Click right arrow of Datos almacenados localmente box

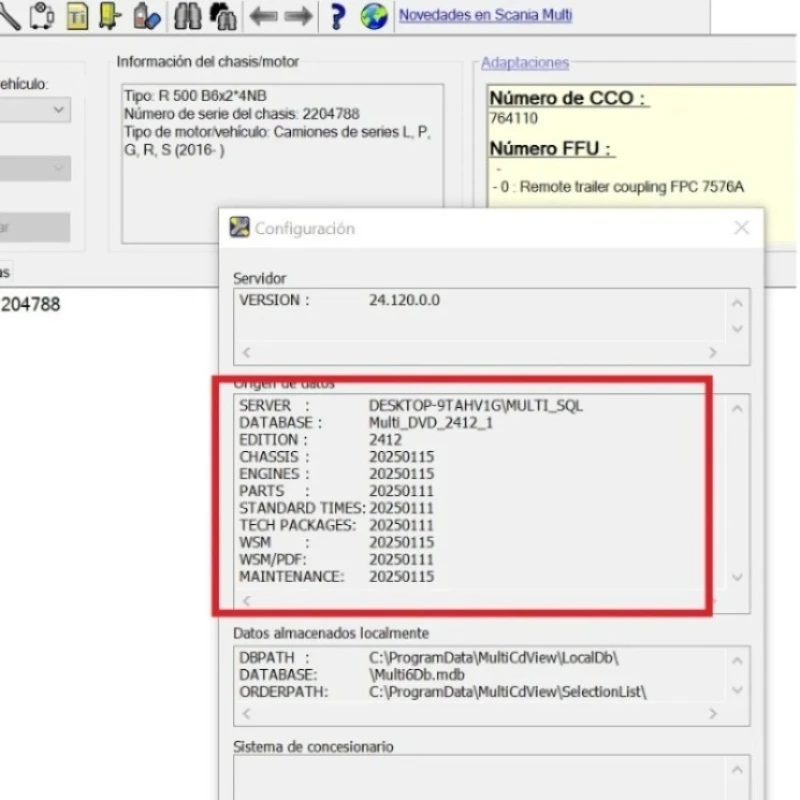[713, 714]
